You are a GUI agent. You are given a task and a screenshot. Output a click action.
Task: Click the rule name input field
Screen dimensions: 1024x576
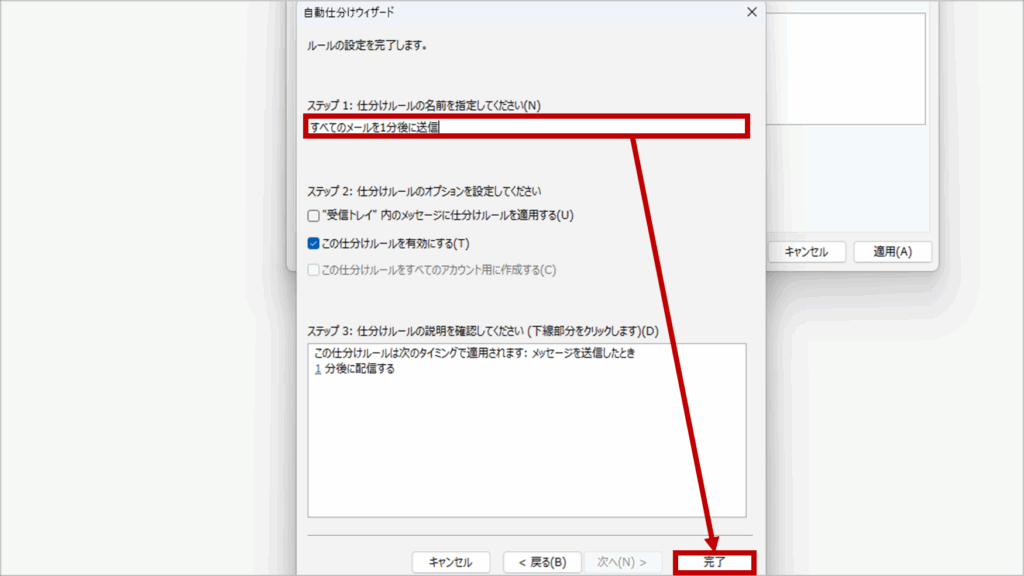pyautogui.click(x=526, y=127)
